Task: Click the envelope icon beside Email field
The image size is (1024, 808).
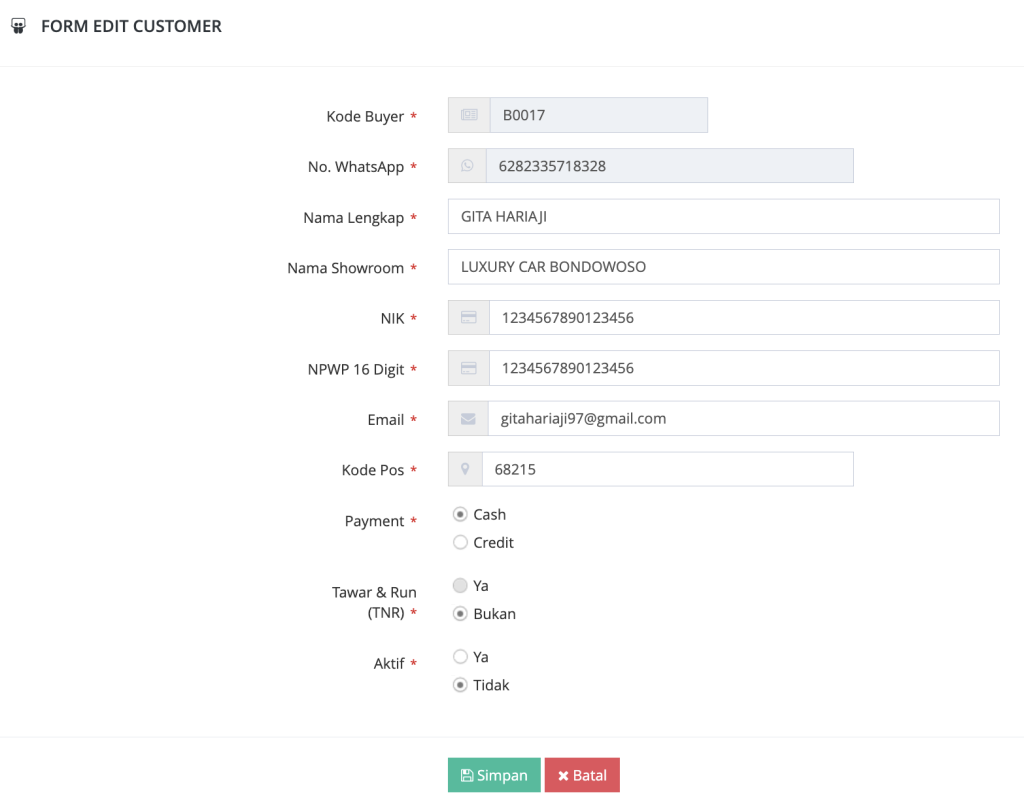Action: pyautogui.click(x=469, y=419)
